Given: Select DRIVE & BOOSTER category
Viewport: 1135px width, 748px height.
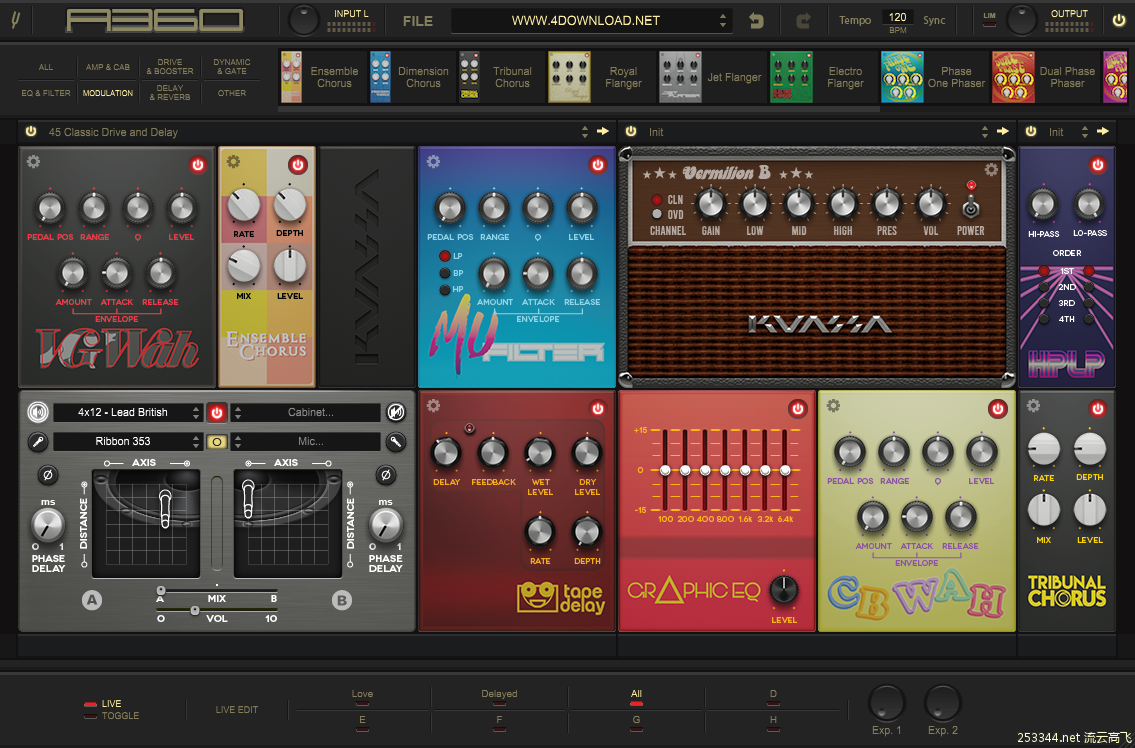Looking at the screenshot, I should pos(169,67).
